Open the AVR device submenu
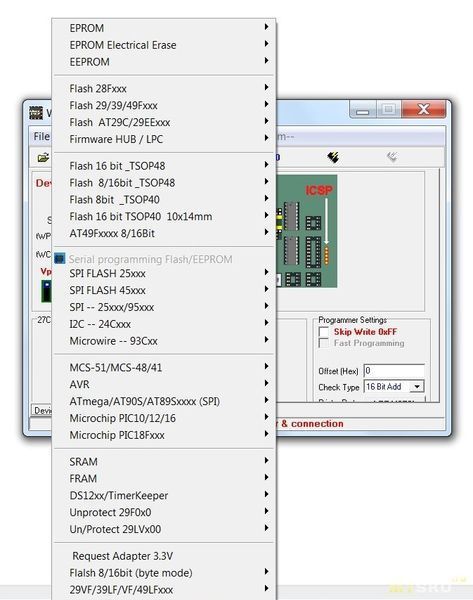This screenshot has width=473, height=600. (164, 384)
